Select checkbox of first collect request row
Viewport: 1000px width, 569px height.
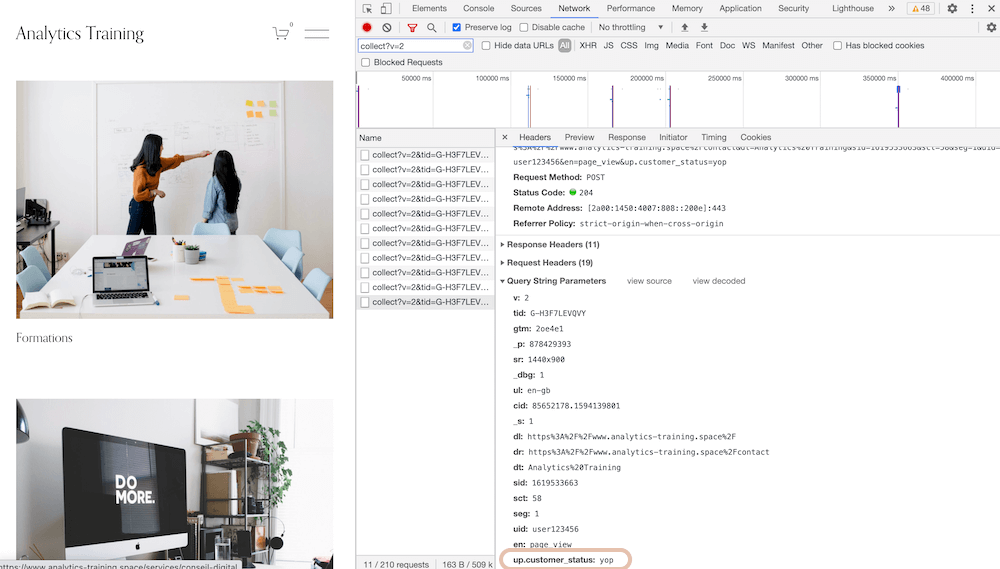365,155
